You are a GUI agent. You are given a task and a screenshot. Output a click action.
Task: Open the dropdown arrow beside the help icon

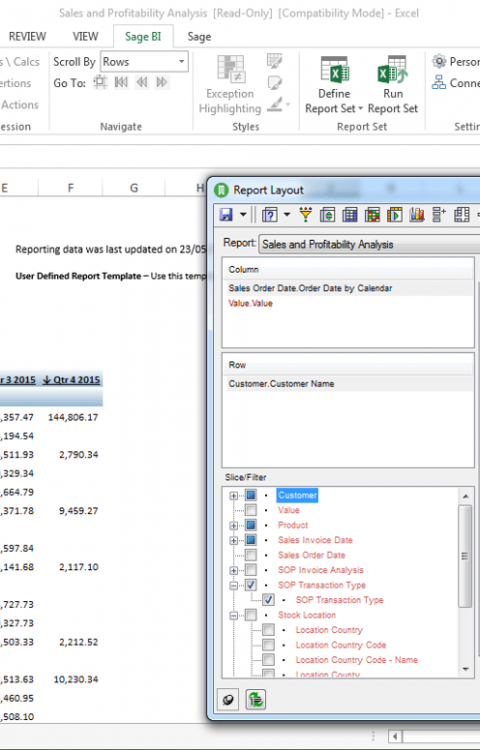pyautogui.click(x=287, y=215)
